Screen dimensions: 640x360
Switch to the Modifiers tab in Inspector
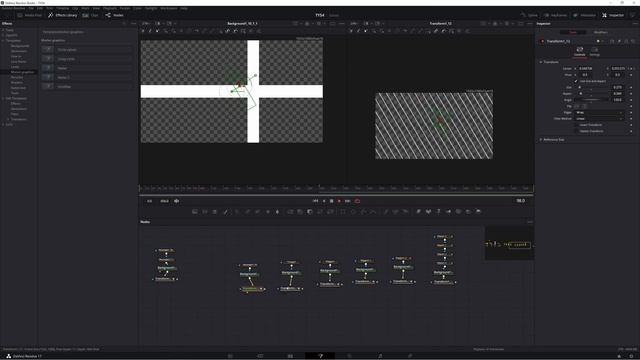point(600,32)
